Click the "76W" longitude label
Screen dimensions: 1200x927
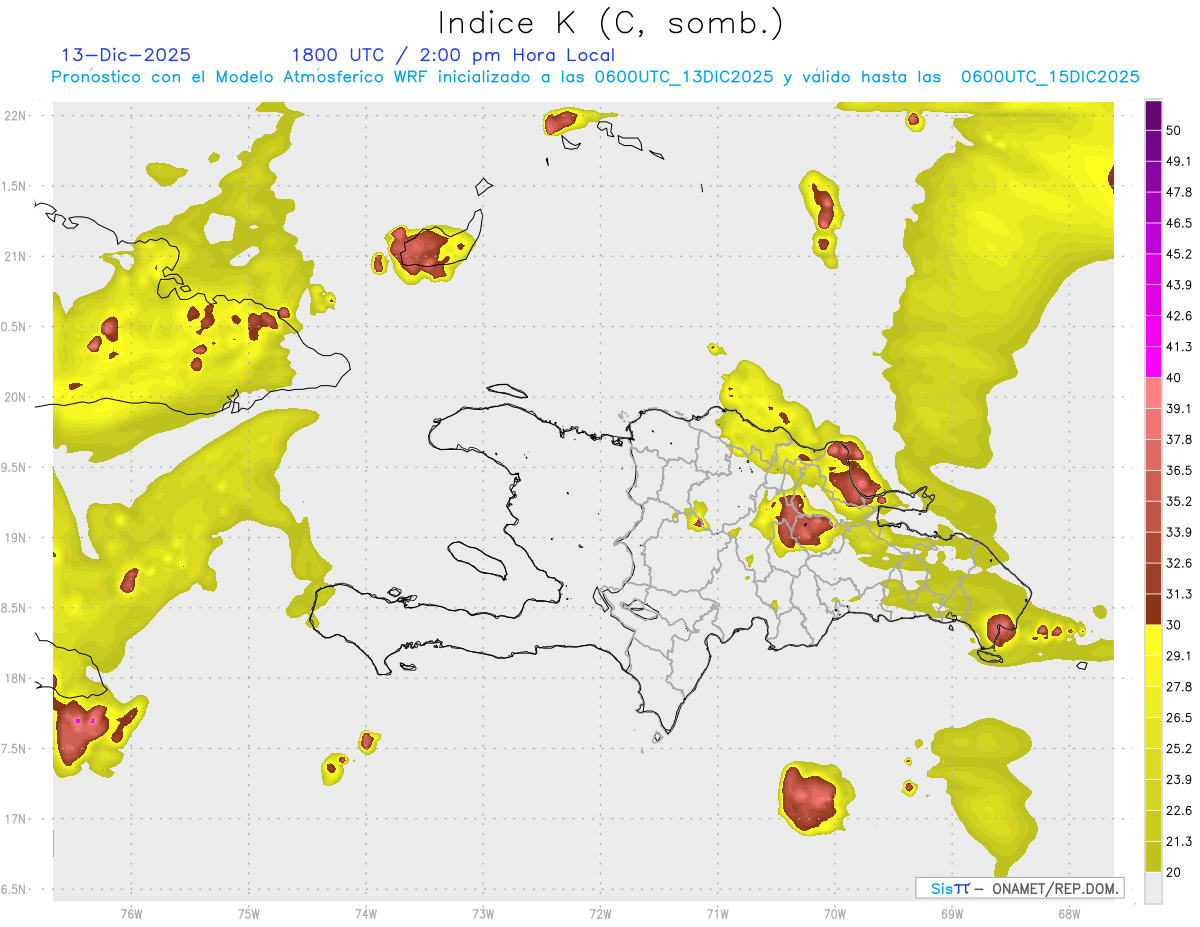[x=131, y=914]
